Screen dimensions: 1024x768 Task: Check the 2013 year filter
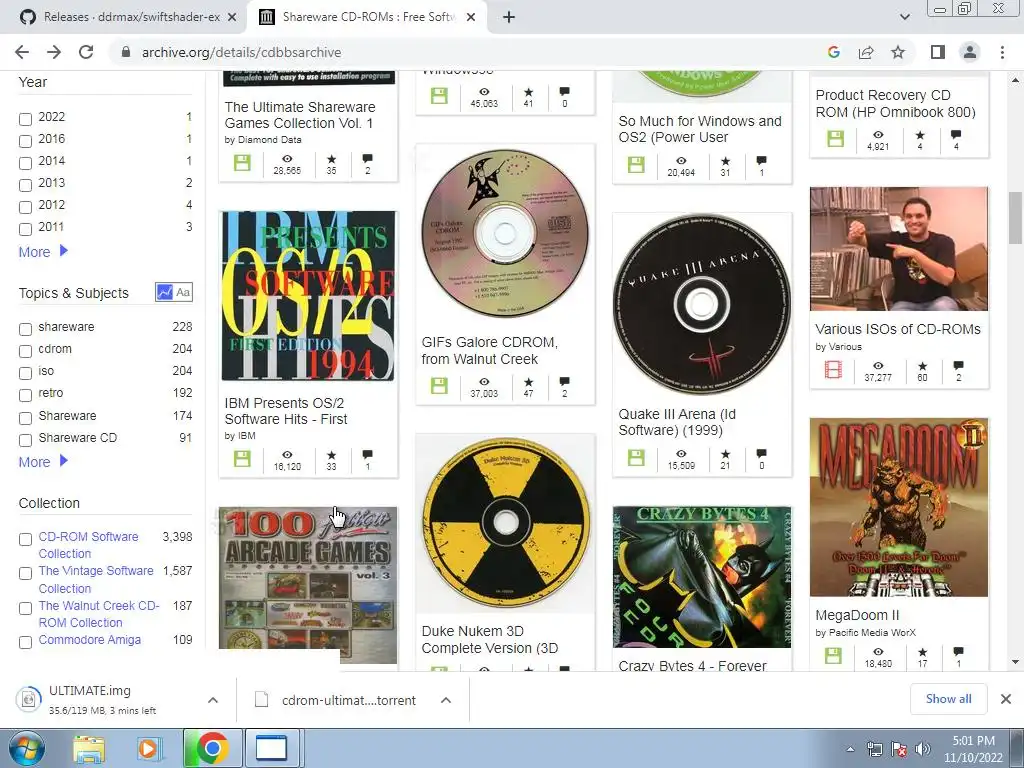[25, 185]
